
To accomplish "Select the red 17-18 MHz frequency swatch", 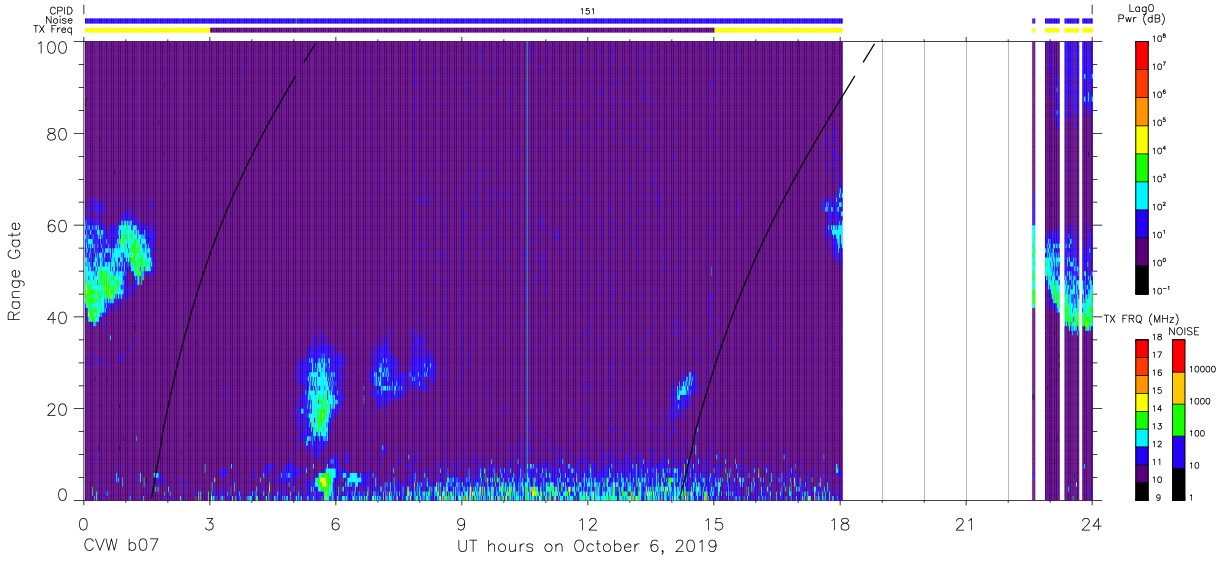I will click(x=1141, y=347).
